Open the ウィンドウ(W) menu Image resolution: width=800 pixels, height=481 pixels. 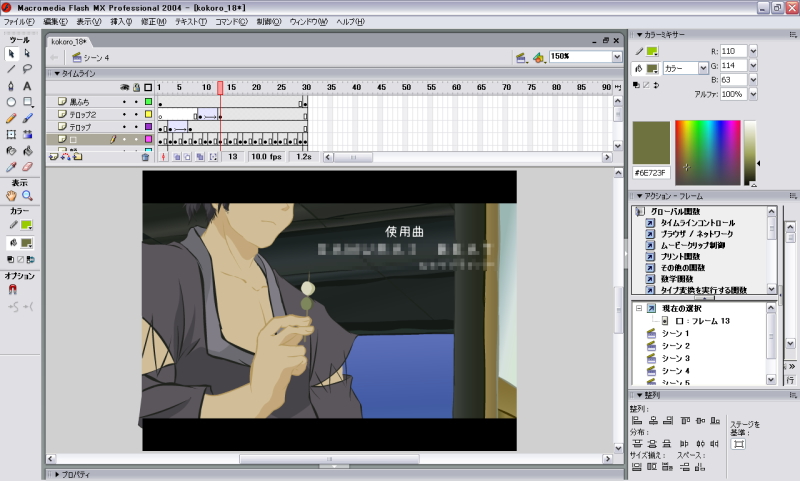[309, 22]
